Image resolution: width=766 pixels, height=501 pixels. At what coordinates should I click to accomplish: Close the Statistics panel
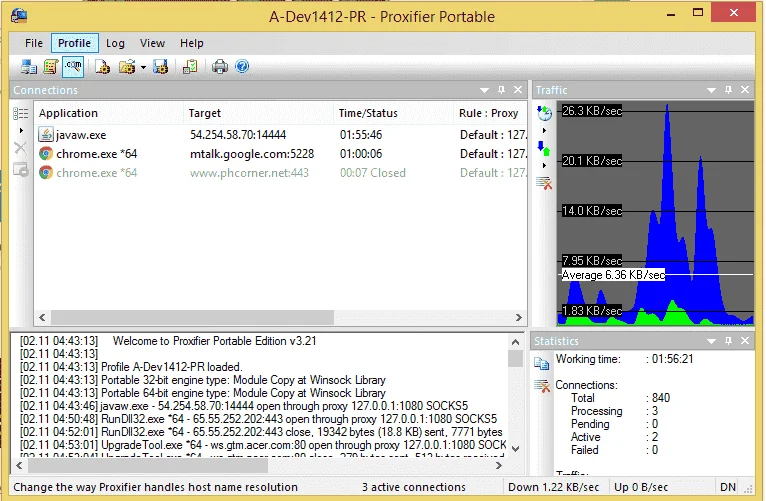click(x=745, y=341)
